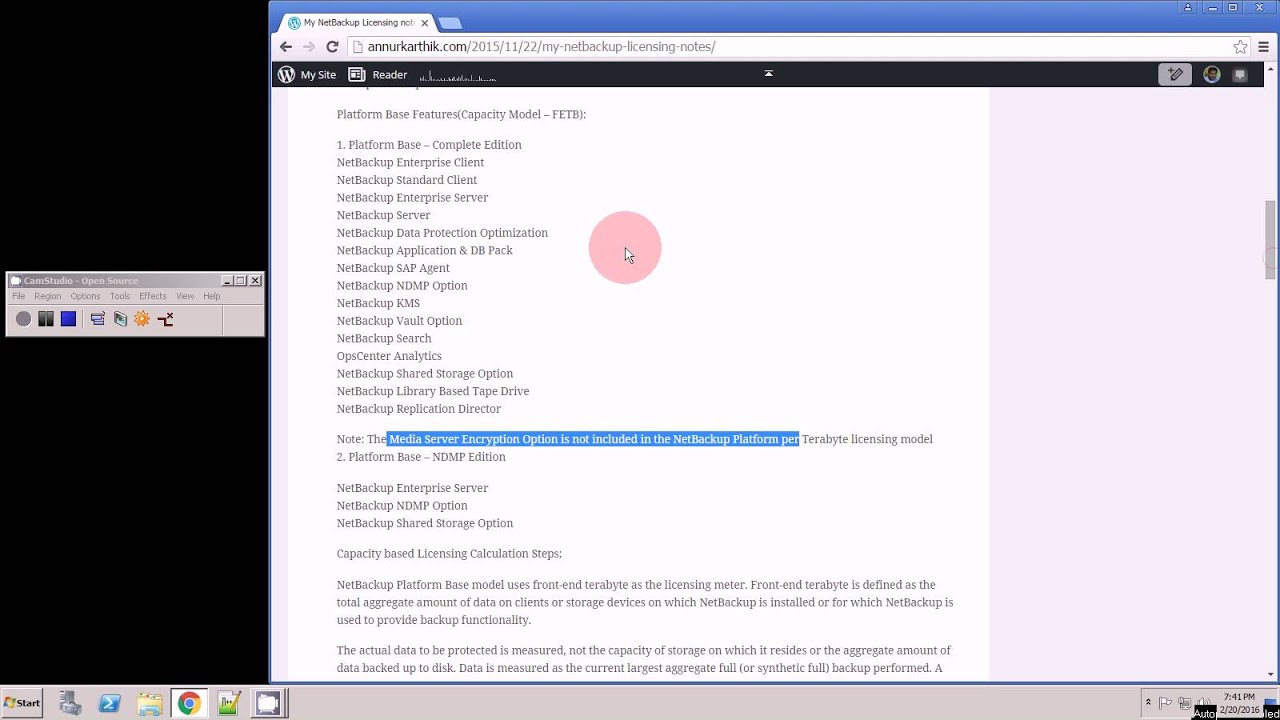This screenshot has width=1280, height=720.
Task: Open the CamStudio Options menu
Action: 85,296
